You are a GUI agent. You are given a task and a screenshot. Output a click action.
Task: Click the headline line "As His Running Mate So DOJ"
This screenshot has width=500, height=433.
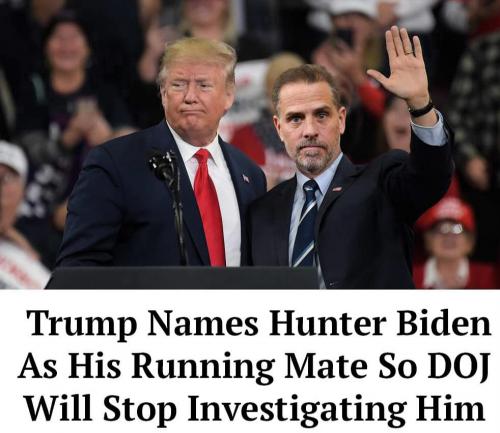(253, 366)
